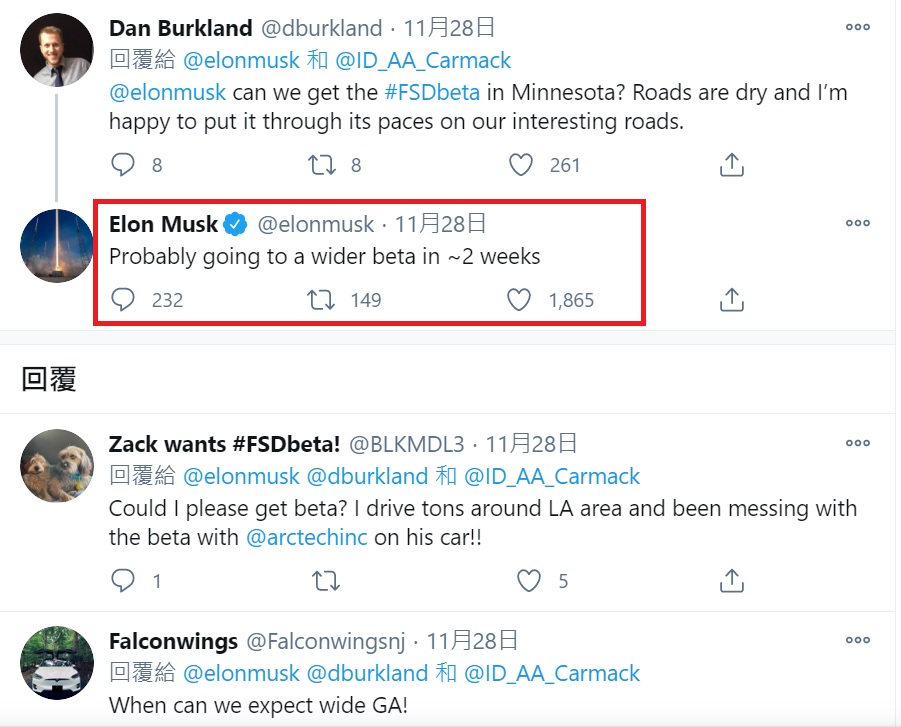Open more options on Falconwings' tweet
Viewport: 901px width, 727px height.
(857, 640)
